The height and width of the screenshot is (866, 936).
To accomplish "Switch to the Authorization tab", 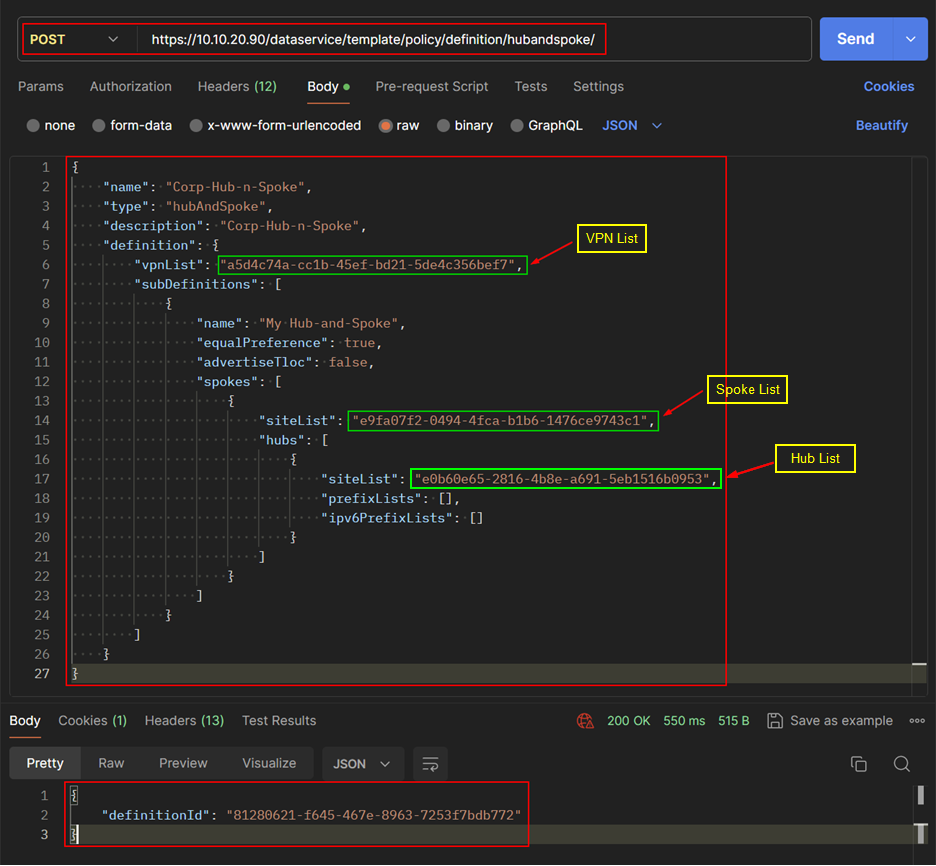I will [130, 87].
